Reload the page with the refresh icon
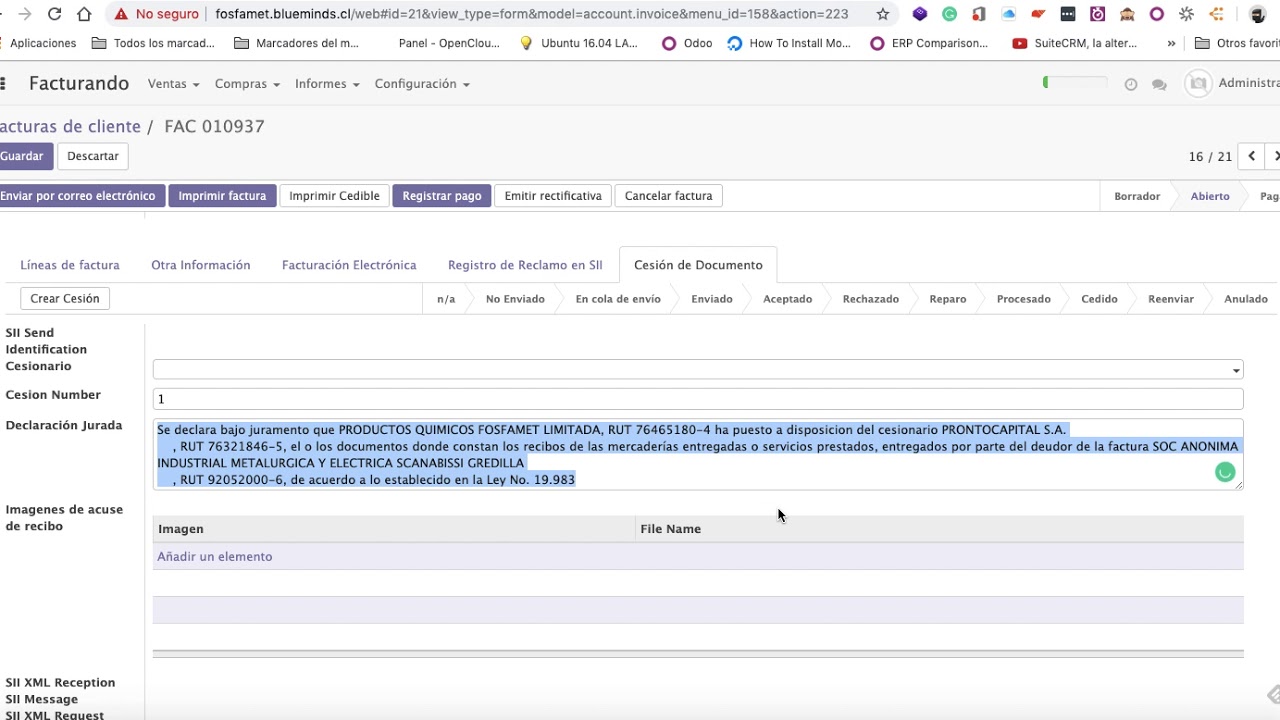1280x720 pixels. pos(55,14)
